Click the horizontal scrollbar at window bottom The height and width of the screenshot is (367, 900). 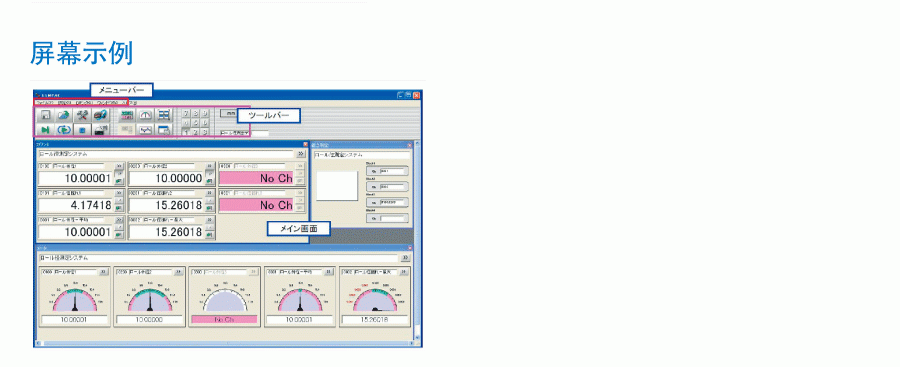[226, 343]
